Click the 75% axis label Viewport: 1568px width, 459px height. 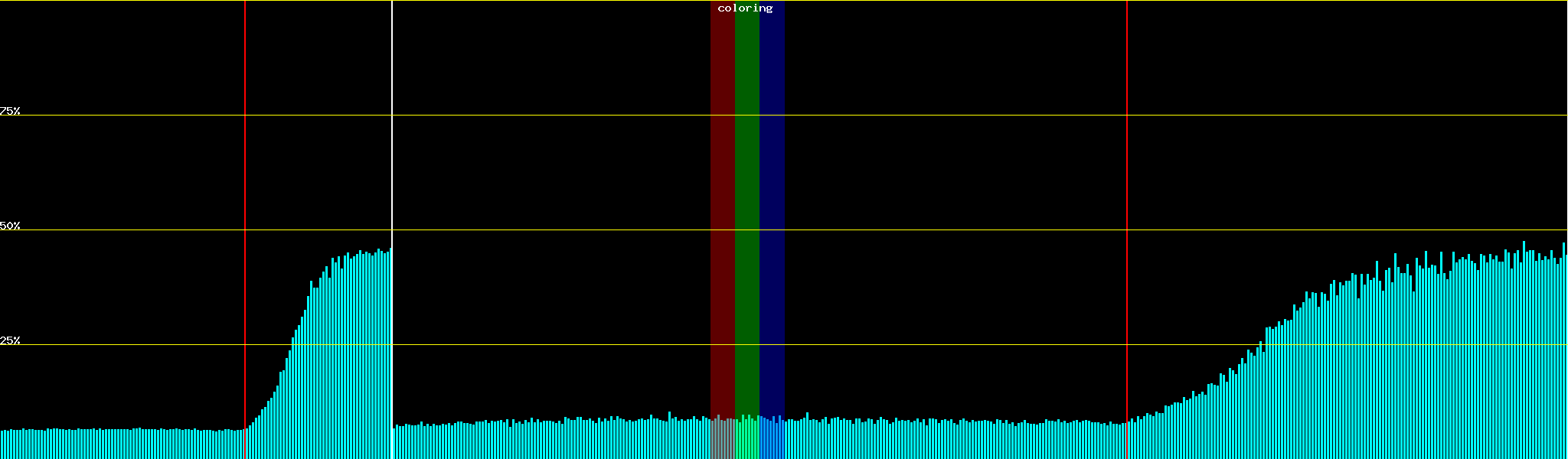10,111
